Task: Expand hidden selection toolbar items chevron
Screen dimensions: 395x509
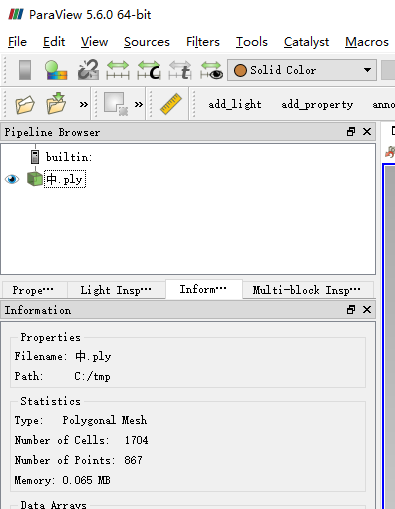Action: pyautogui.click(x=139, y=105)
